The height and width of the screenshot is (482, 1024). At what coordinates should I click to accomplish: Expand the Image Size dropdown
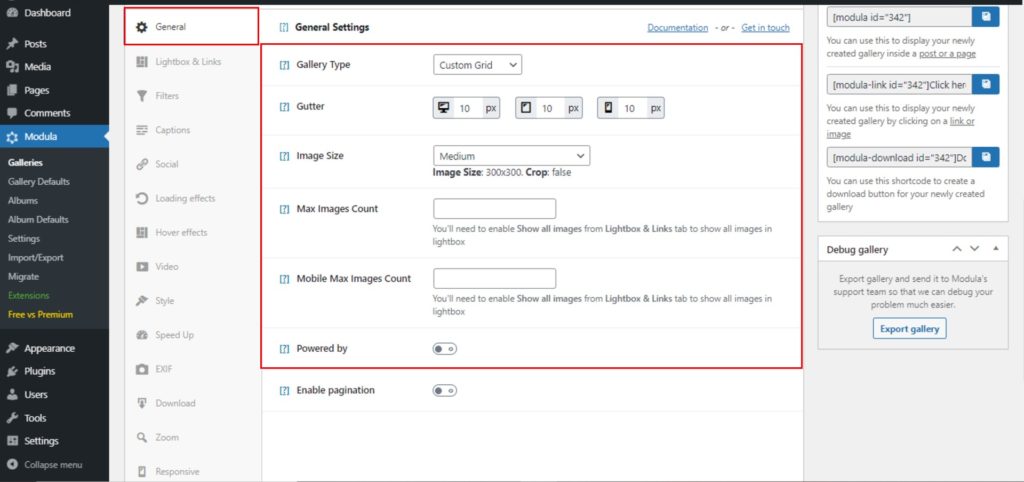pyautogui.click(x=511, y=156)
